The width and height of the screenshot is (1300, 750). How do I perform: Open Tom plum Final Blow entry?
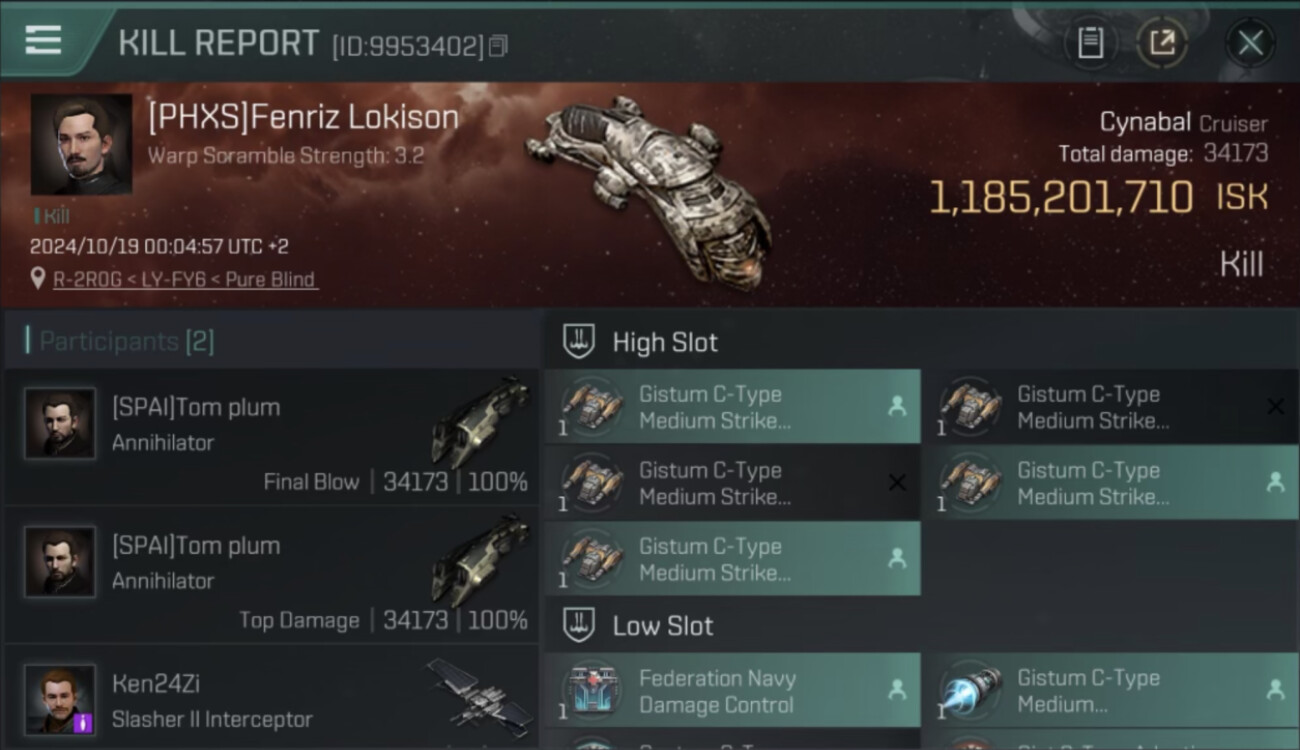271,436
